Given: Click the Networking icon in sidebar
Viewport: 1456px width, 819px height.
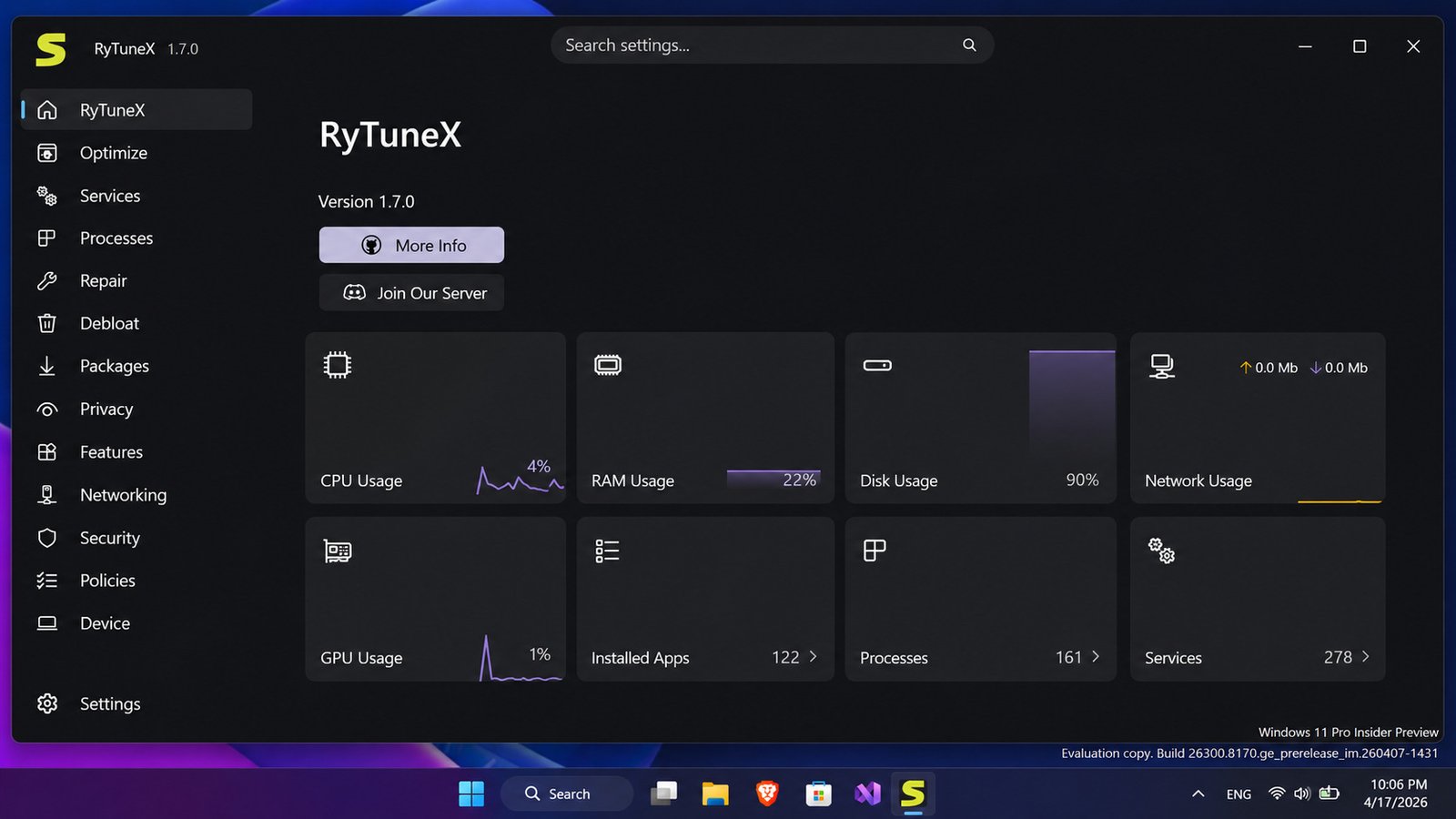Looking at the screenshot, I should click(x=47, y=495).
